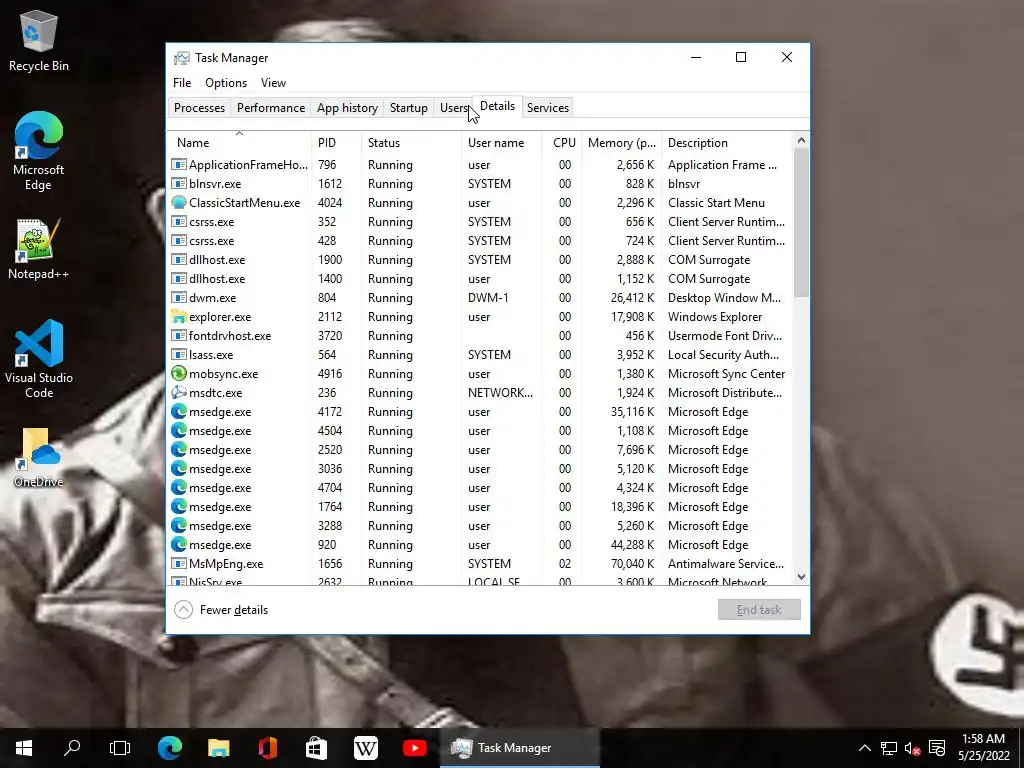Viewport: 1024px width, 768px height.
Task: Select the lsass.exe row
Action: click(480, 355)
